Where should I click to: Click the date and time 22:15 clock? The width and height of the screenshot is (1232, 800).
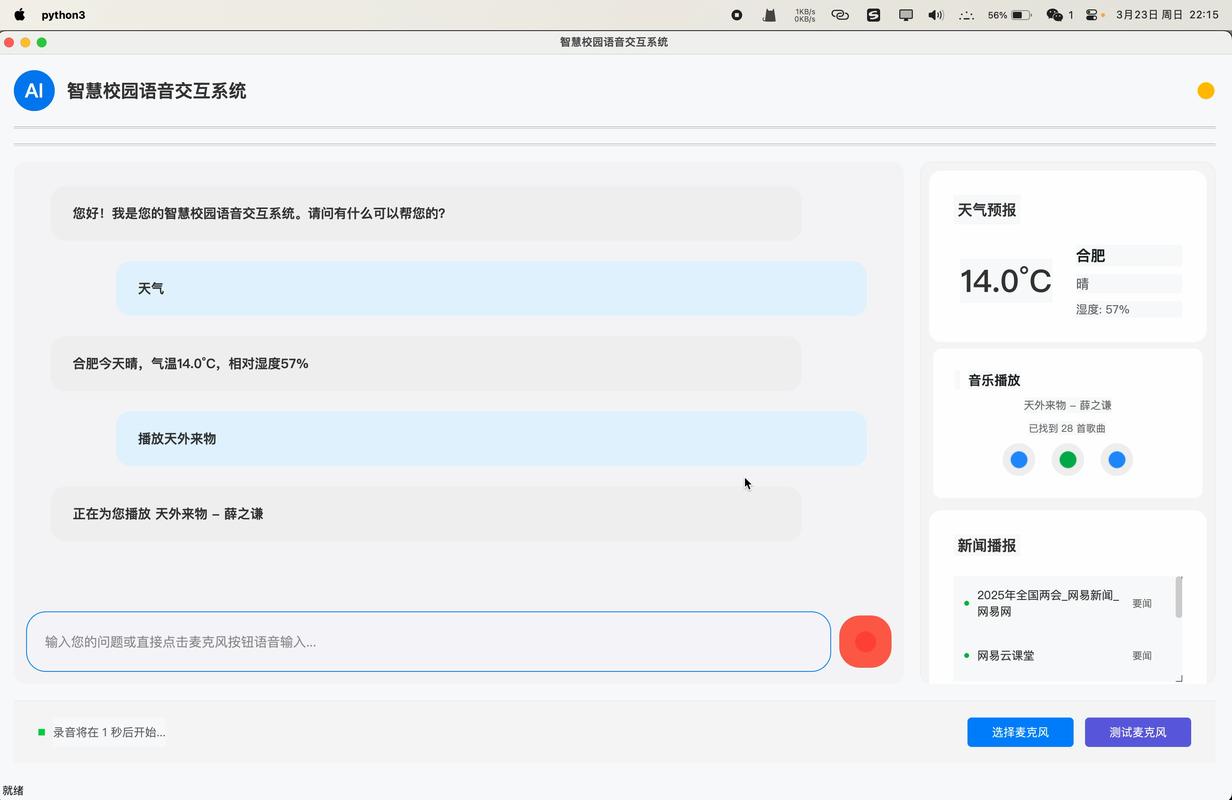coord(1167,15)
